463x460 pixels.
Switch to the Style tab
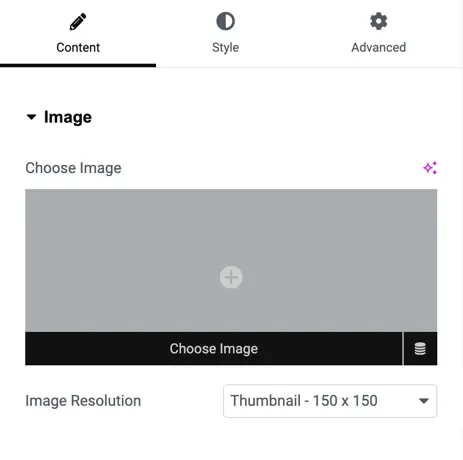tap(226, 33)
